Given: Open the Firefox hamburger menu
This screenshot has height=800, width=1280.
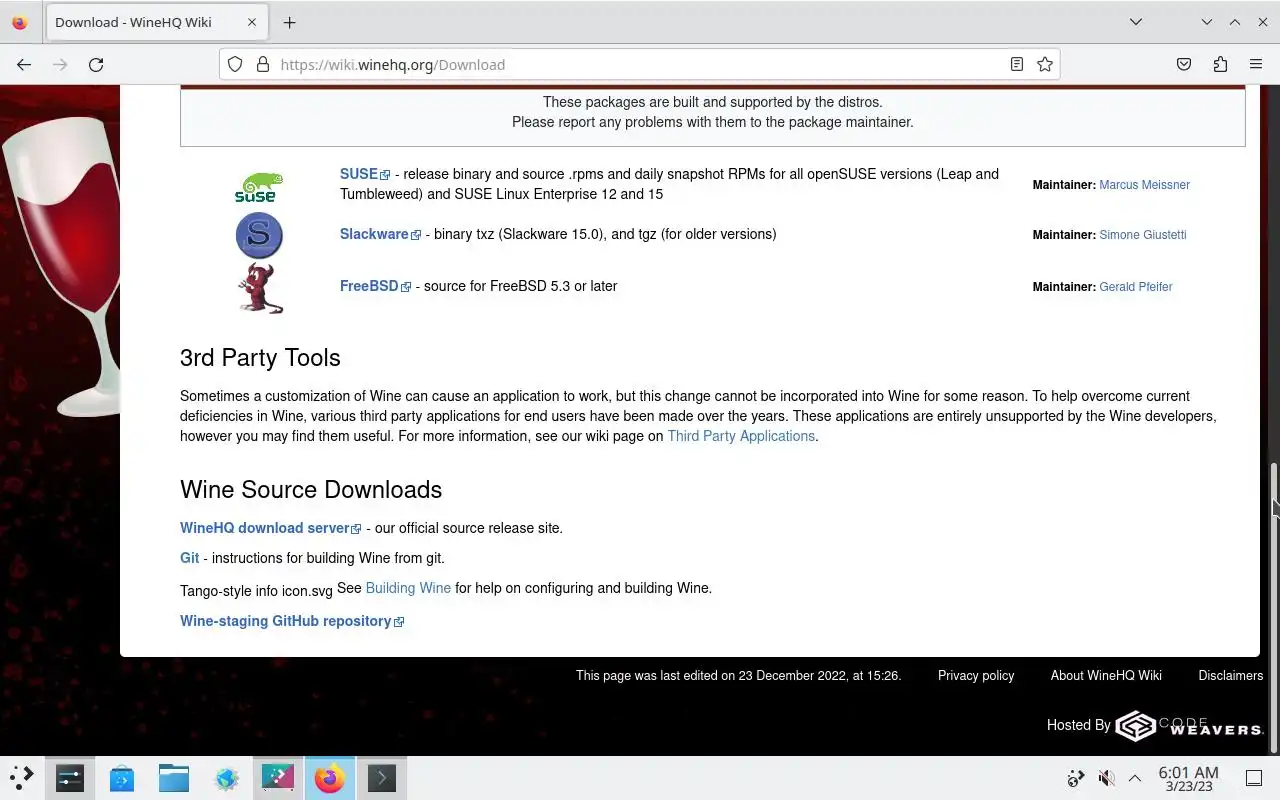Looking at the screenshot, I should 1256,64.
